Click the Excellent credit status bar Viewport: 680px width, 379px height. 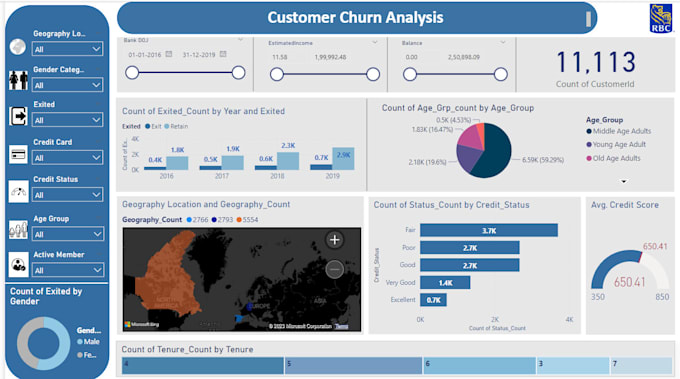(433, 300)
